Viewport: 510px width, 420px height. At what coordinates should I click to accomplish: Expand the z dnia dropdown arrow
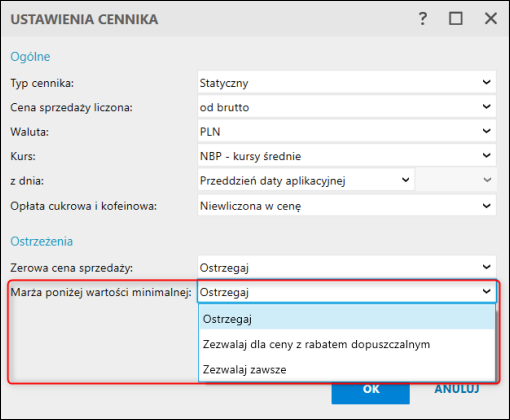(405, 180)
